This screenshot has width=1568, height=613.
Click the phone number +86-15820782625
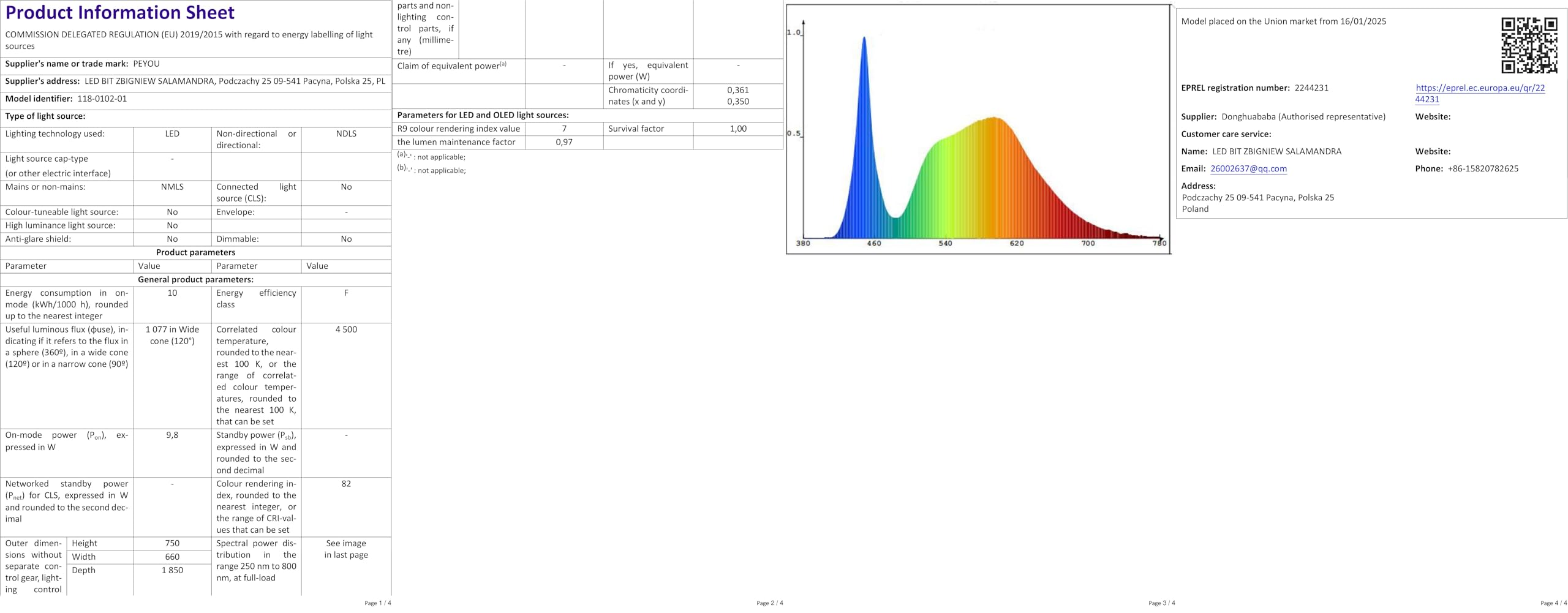pos(1483,169)
